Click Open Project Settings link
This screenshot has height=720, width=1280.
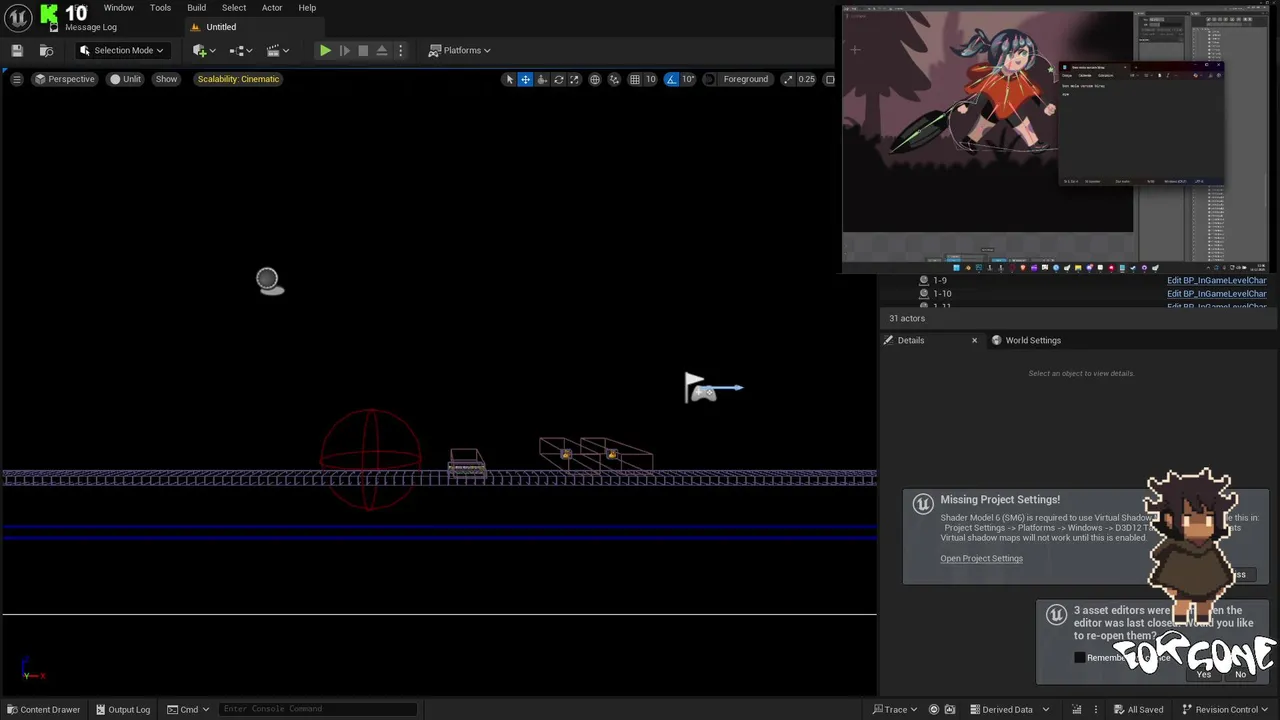pyautogui.click(x=981, y=558)
